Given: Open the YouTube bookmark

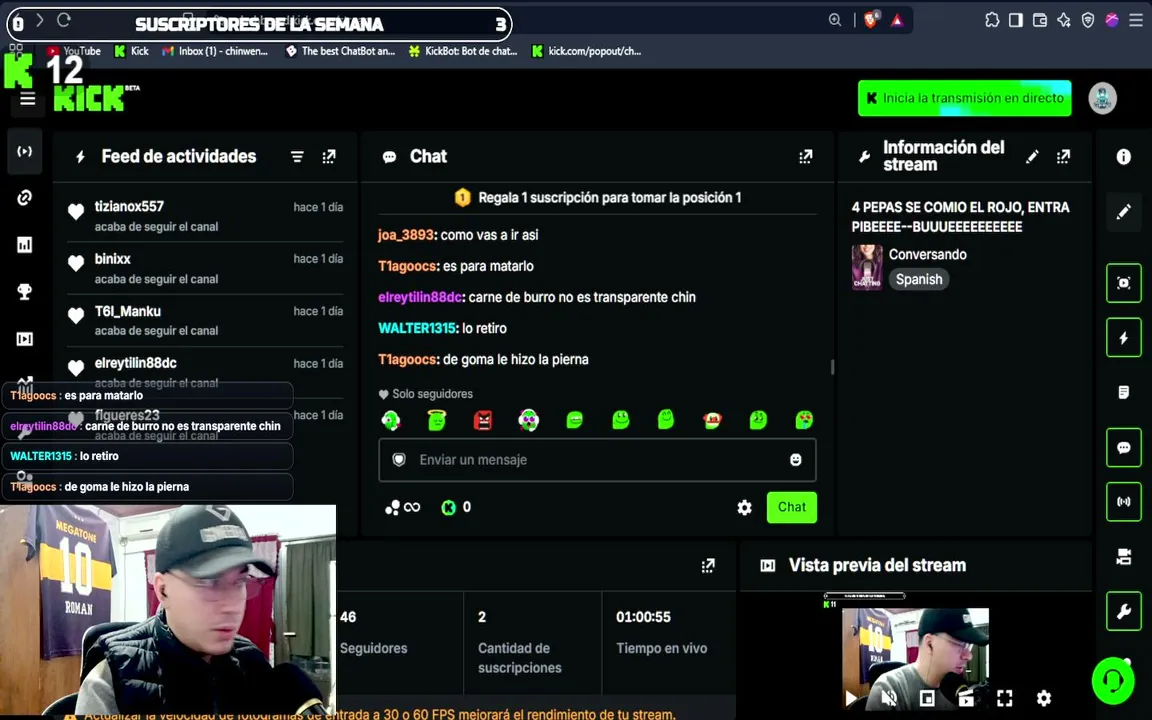Looking at the screenshot, I should (73, 51).
